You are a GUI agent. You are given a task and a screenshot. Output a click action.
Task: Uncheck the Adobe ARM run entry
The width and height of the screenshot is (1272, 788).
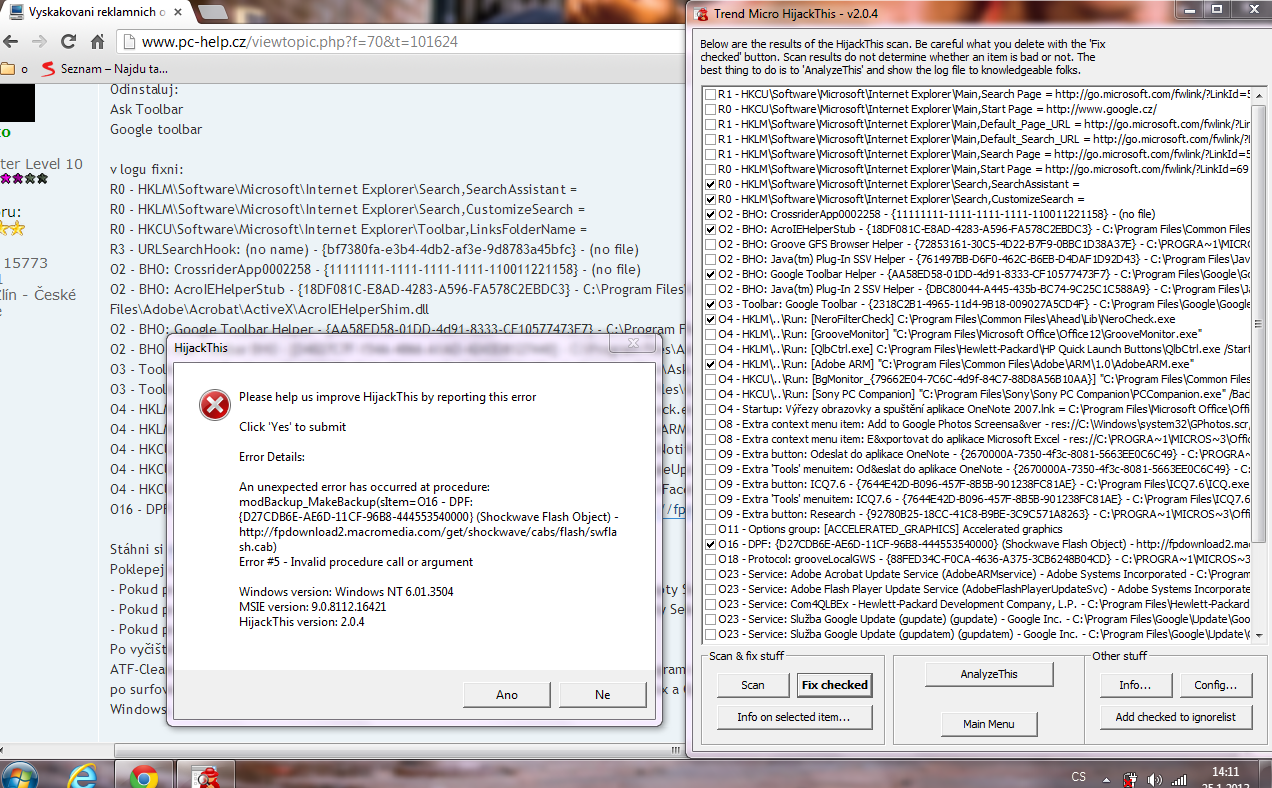710,364
